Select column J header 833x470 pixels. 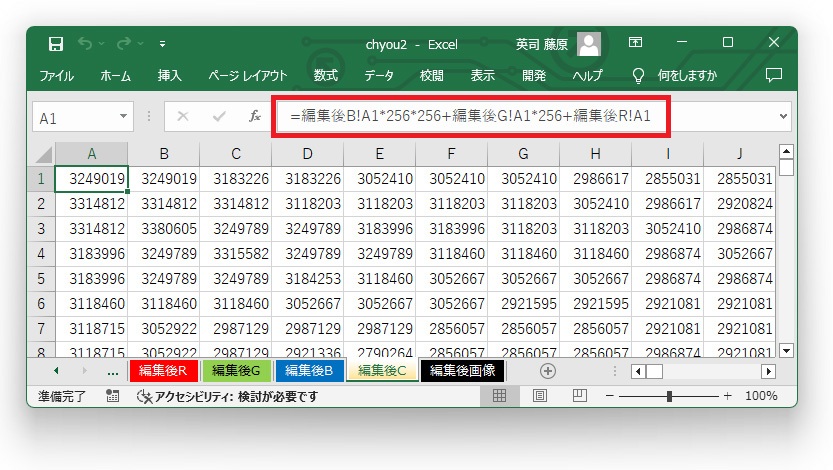[740, 154]
